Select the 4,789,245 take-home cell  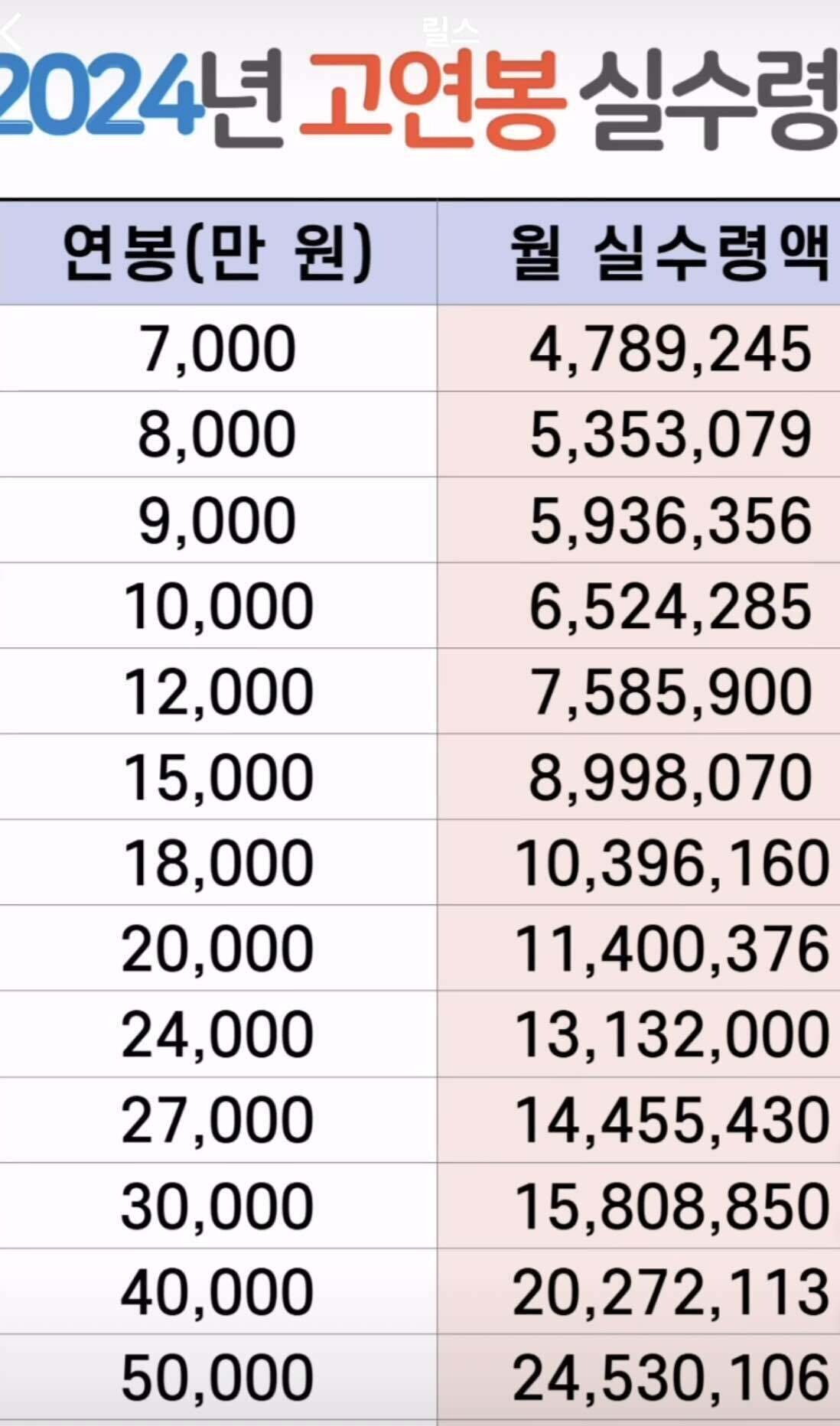[x=639, y=349]
